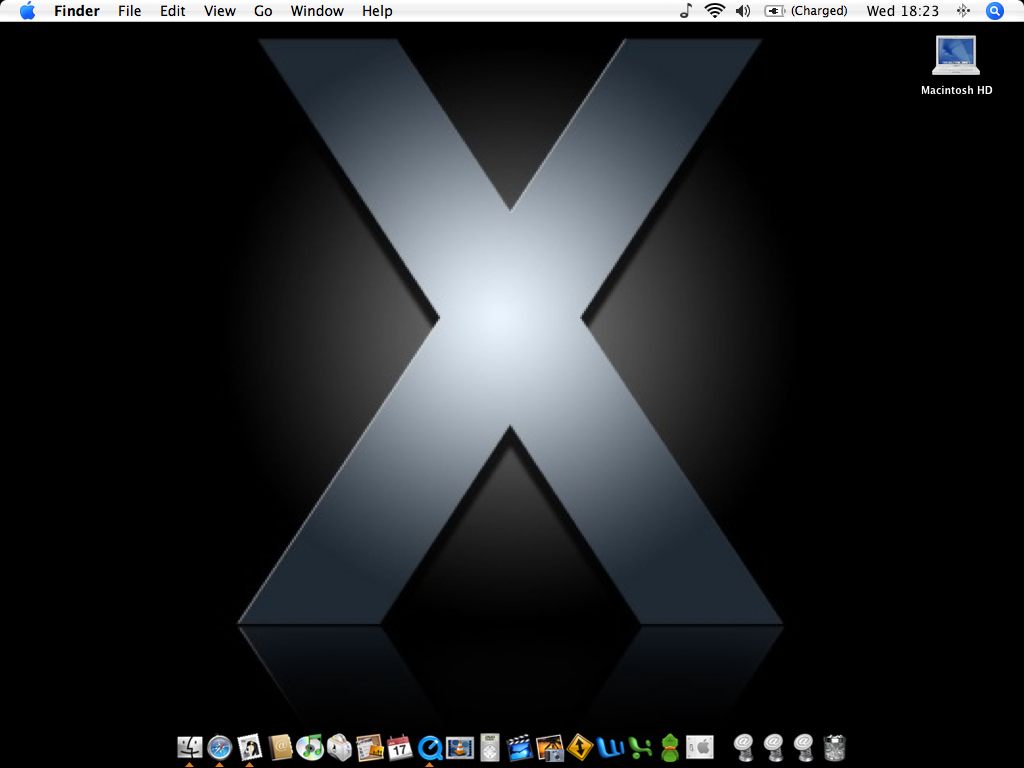The image size is (1024, 768).
Task: Launch Microsoft Excel from the dock
Action: click(x=640, y=747)
